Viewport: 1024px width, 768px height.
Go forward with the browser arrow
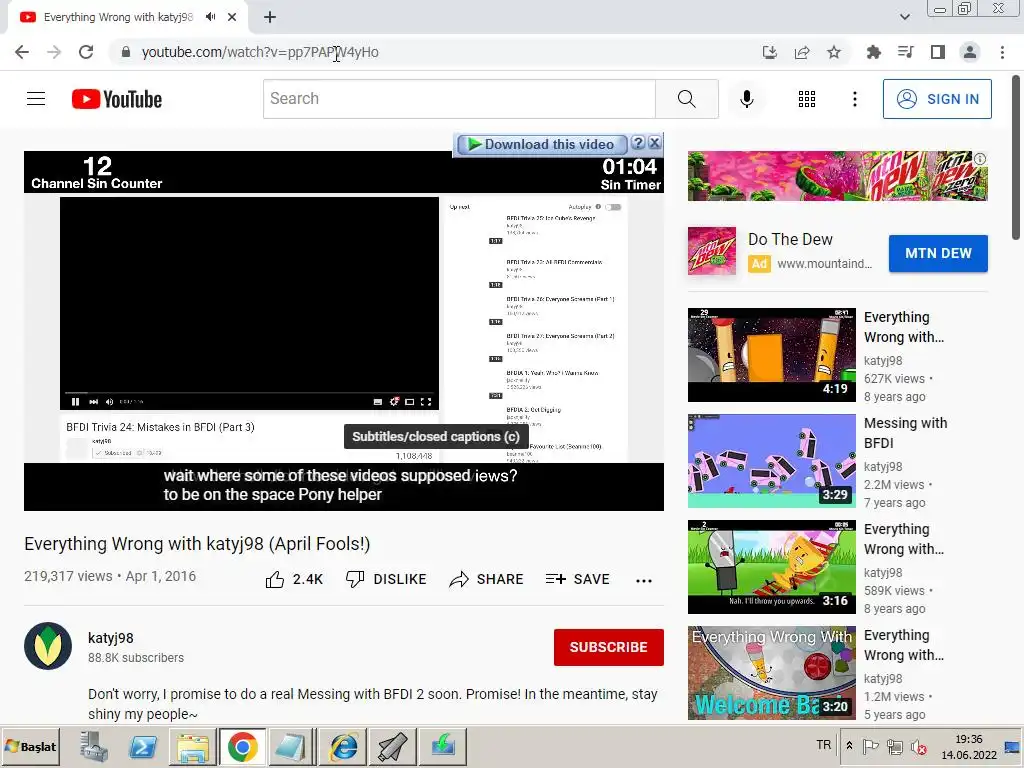click(54, 52)
